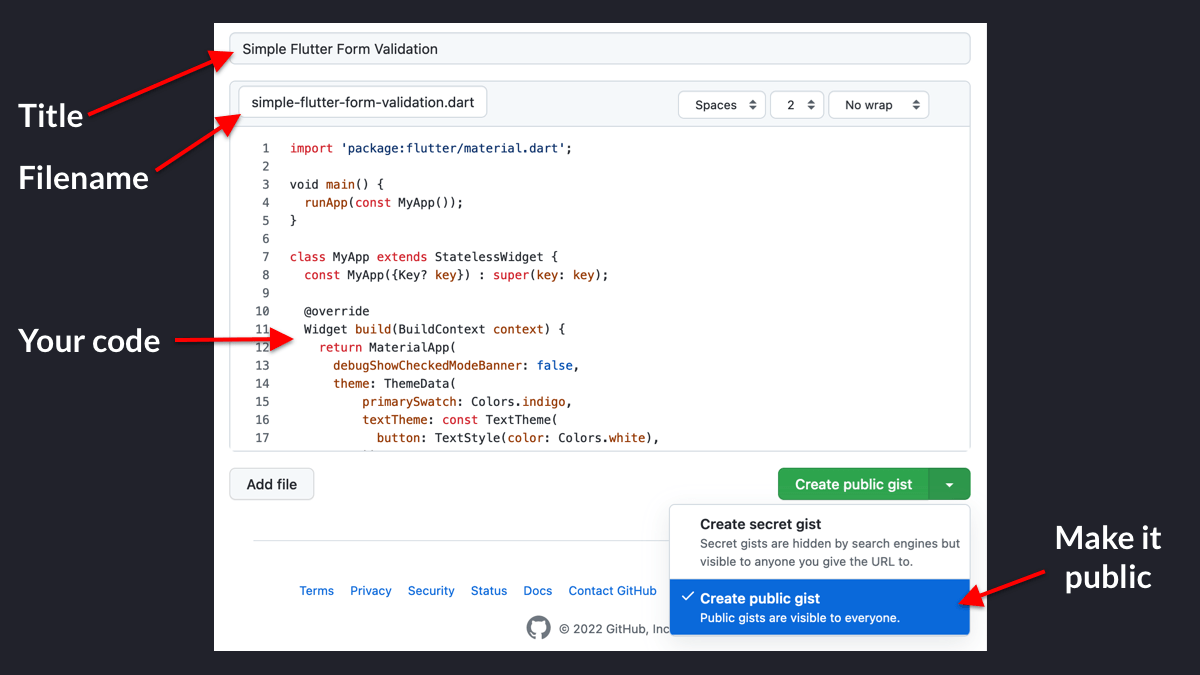The image size is (1200, 675).
Task: Open the Contact GitHub footer link
Action: (x=613, y=591)
